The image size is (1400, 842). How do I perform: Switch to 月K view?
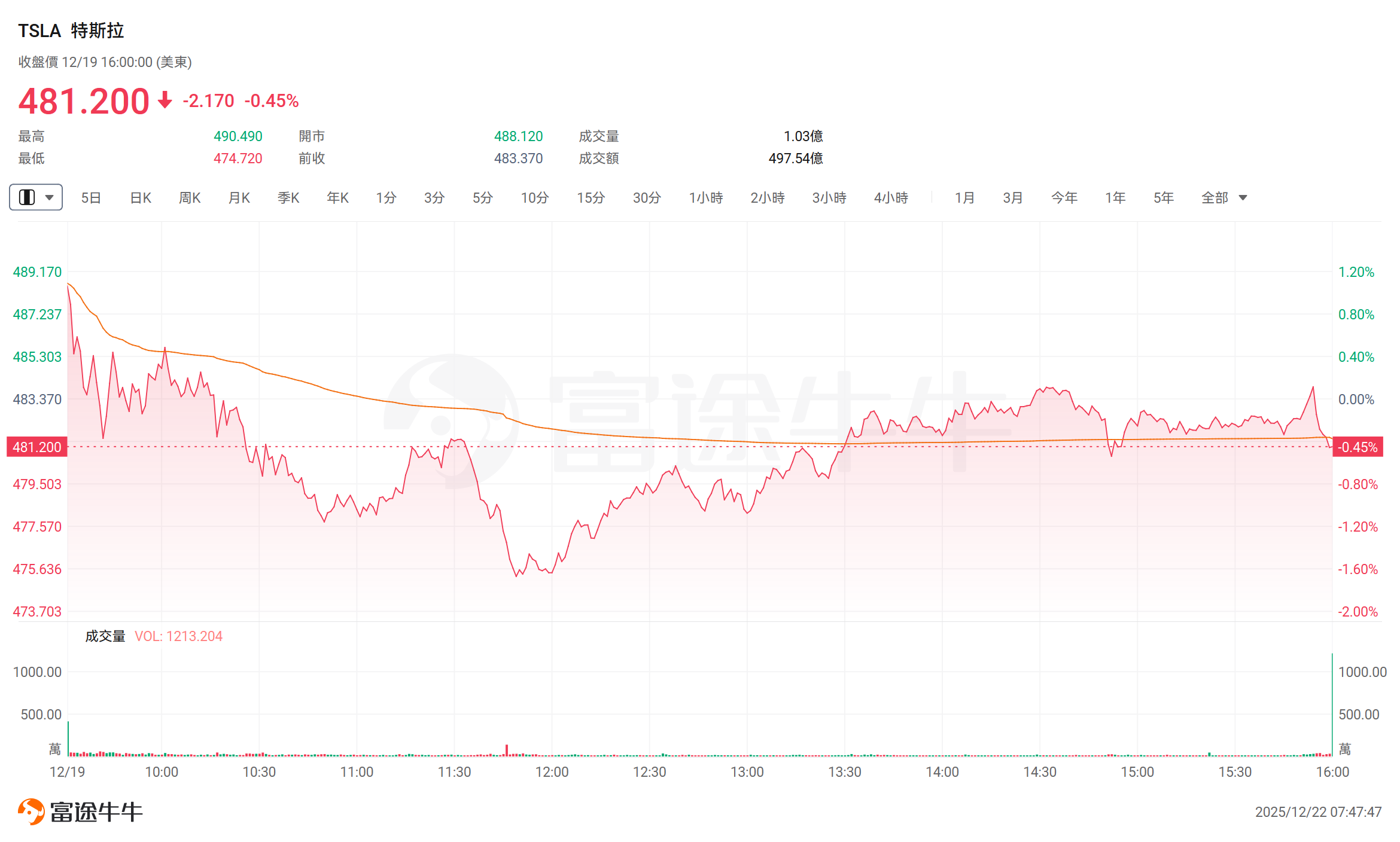[x=239, y=197]
